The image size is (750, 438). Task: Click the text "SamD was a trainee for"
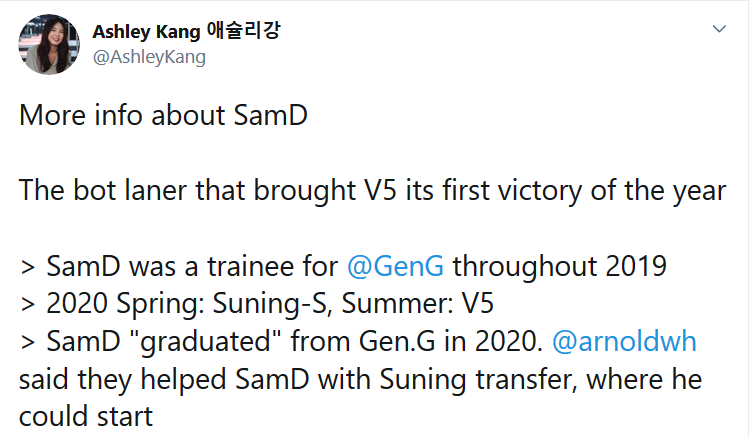pos(192,266)
